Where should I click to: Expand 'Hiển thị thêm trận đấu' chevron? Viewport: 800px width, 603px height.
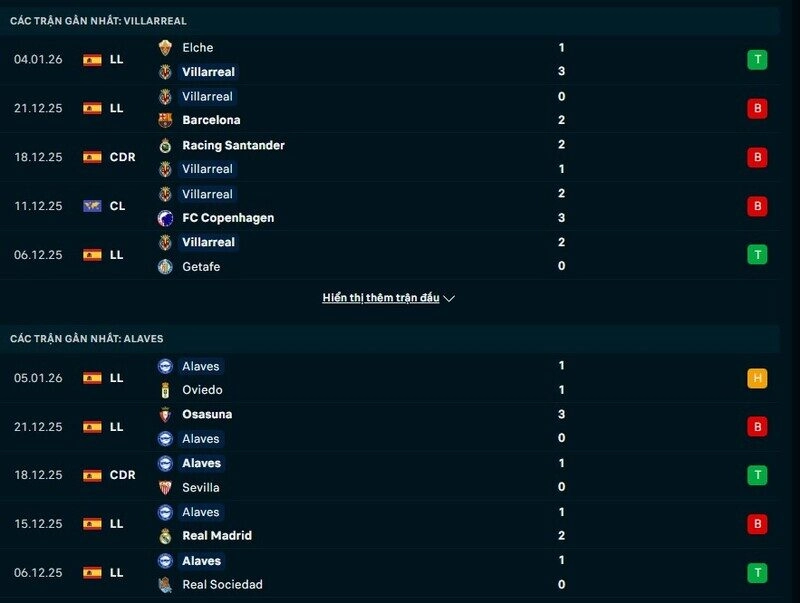[x=449, y=298]
